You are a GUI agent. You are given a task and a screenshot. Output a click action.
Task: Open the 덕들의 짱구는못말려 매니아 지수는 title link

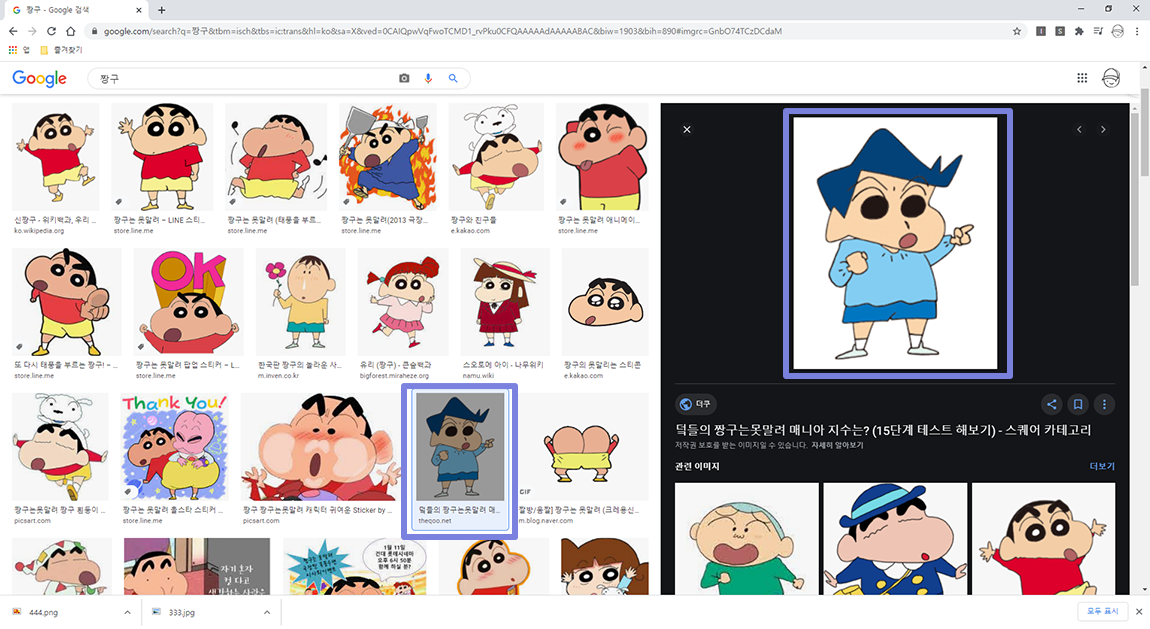pyautogui.click(x=883, y=430)
